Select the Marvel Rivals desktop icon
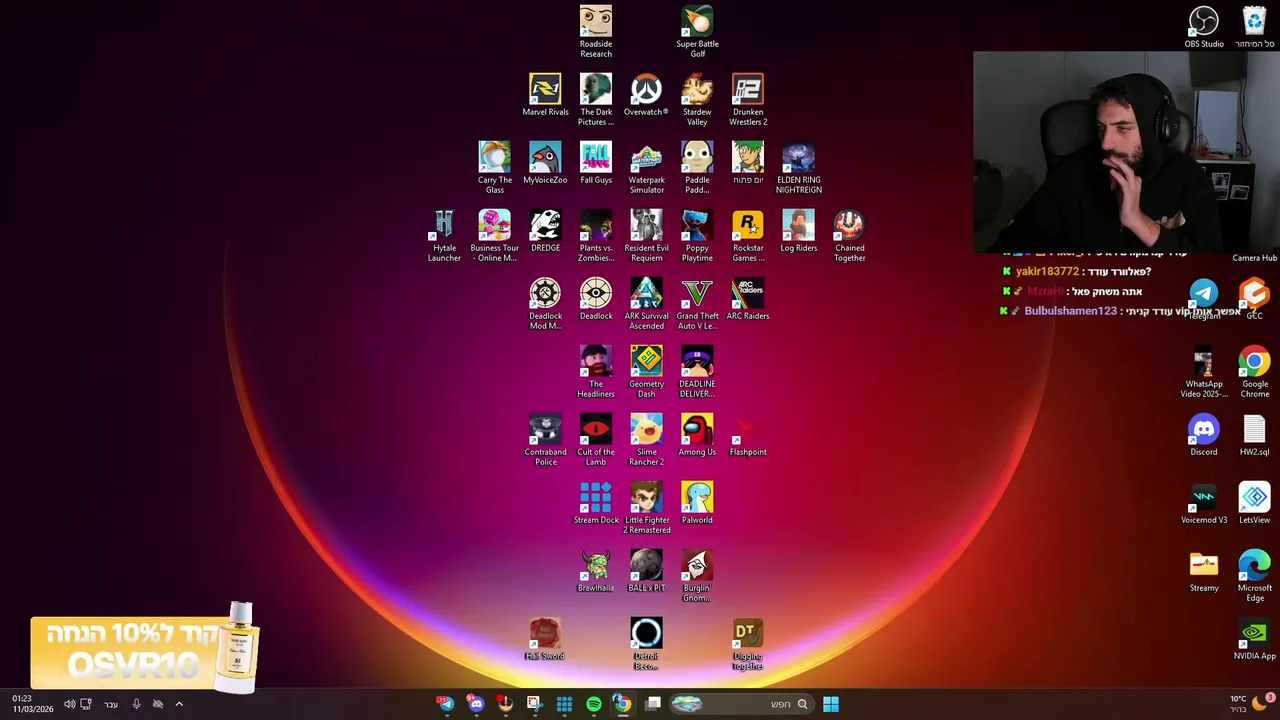 [545, 95]
